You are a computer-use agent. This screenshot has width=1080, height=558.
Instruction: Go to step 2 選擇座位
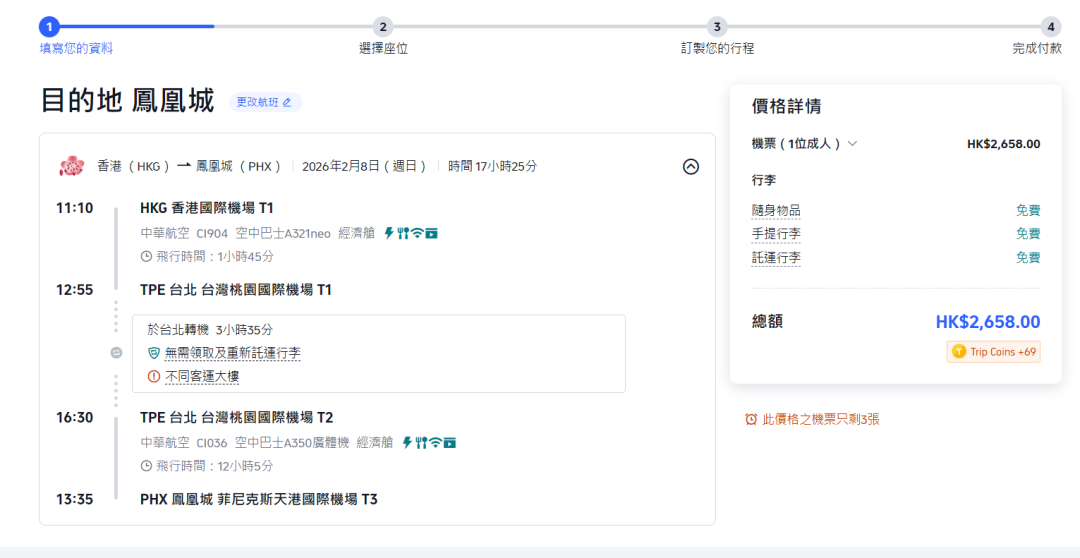click(x=383, y=27)
